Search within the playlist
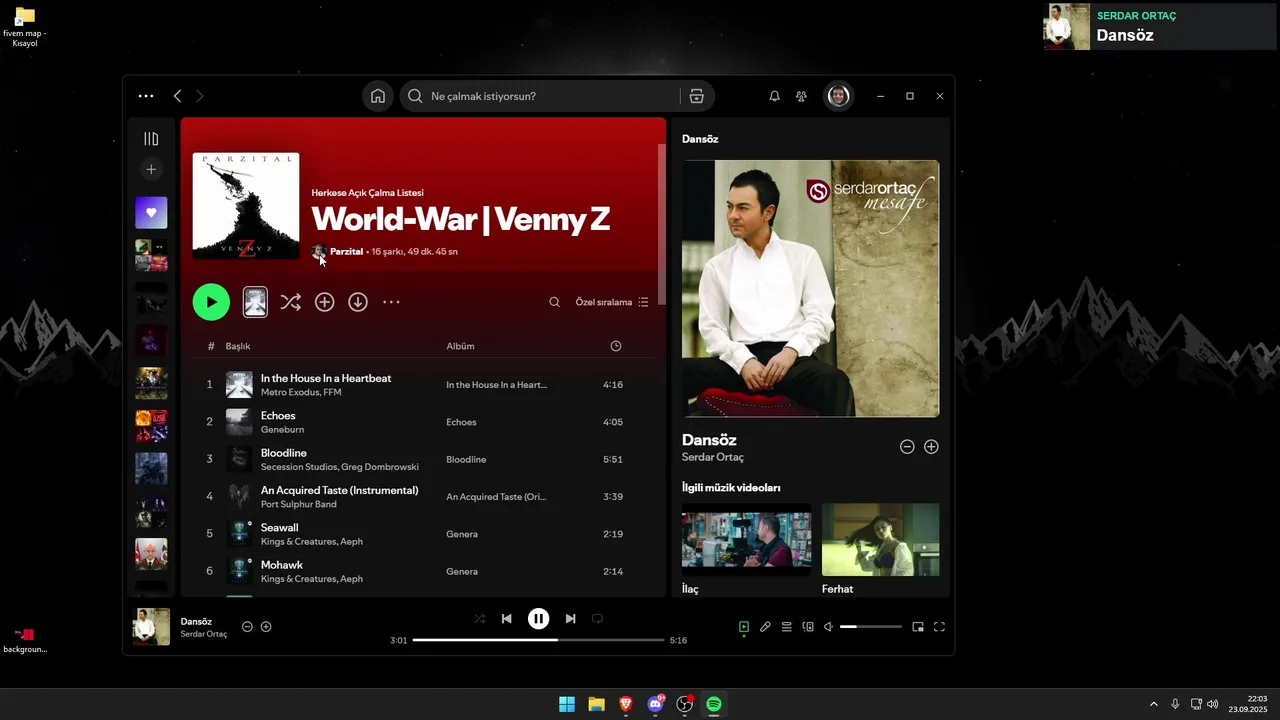Viewport: 1280px width, 720px height. (554, 302)
